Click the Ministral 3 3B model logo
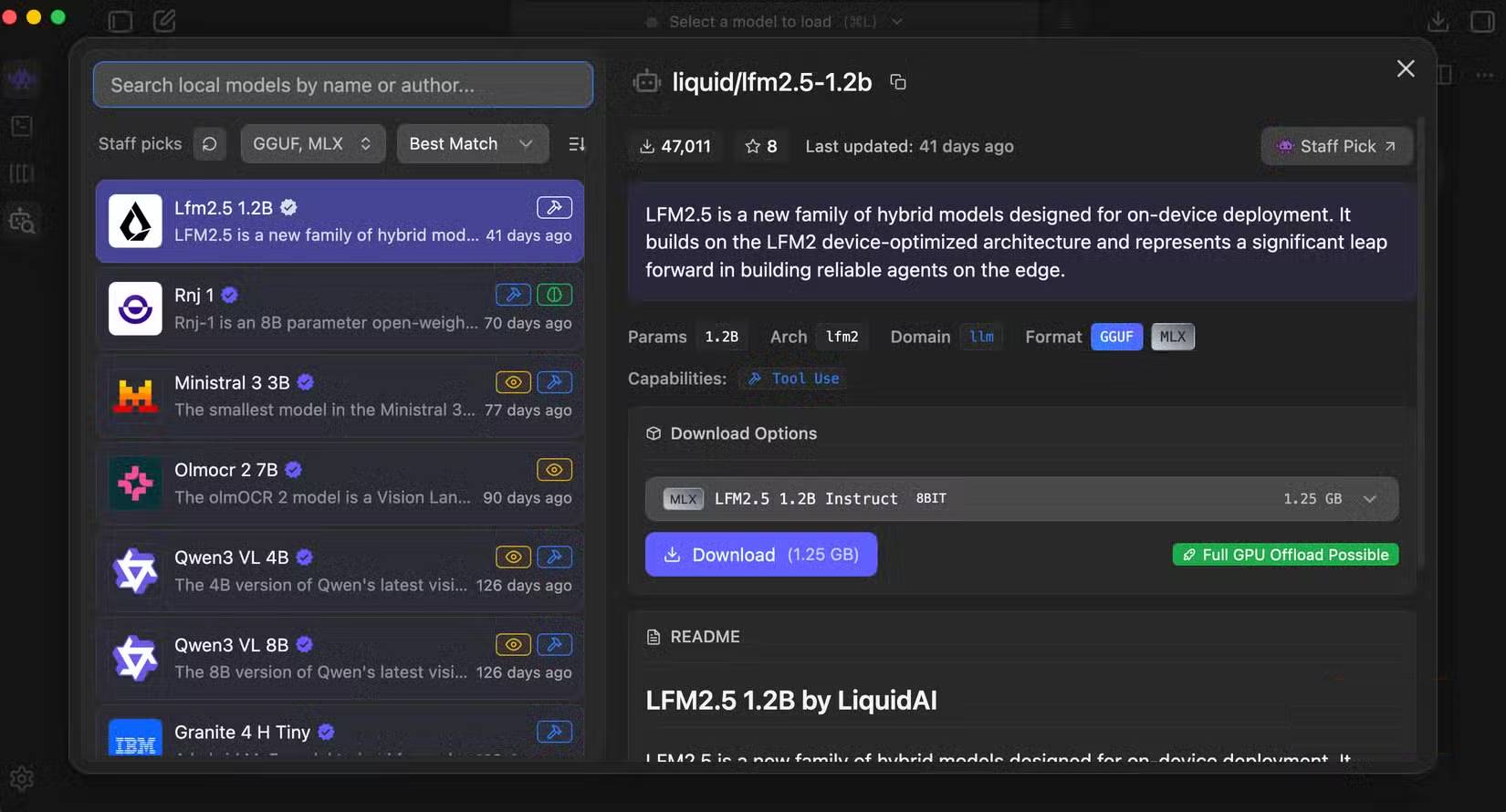The height and width of the screenshot is (812, 1506). [135, 396]
